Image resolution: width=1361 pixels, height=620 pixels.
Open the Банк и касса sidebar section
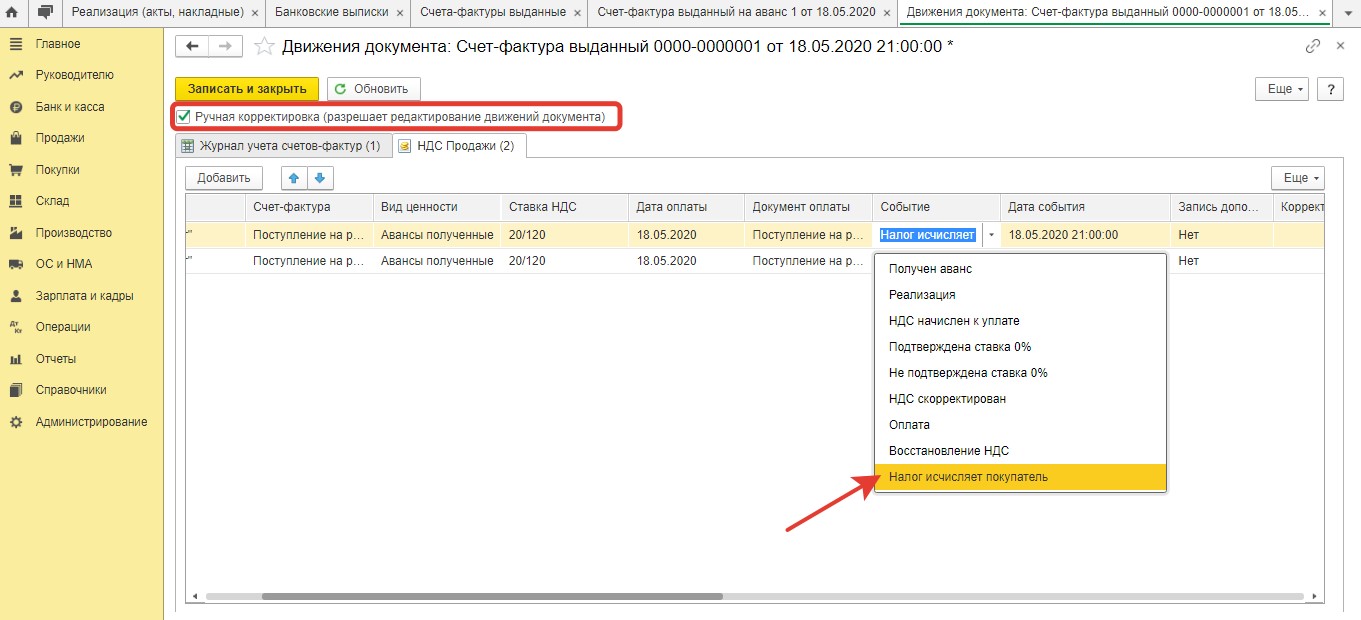[x=69, y=107]
